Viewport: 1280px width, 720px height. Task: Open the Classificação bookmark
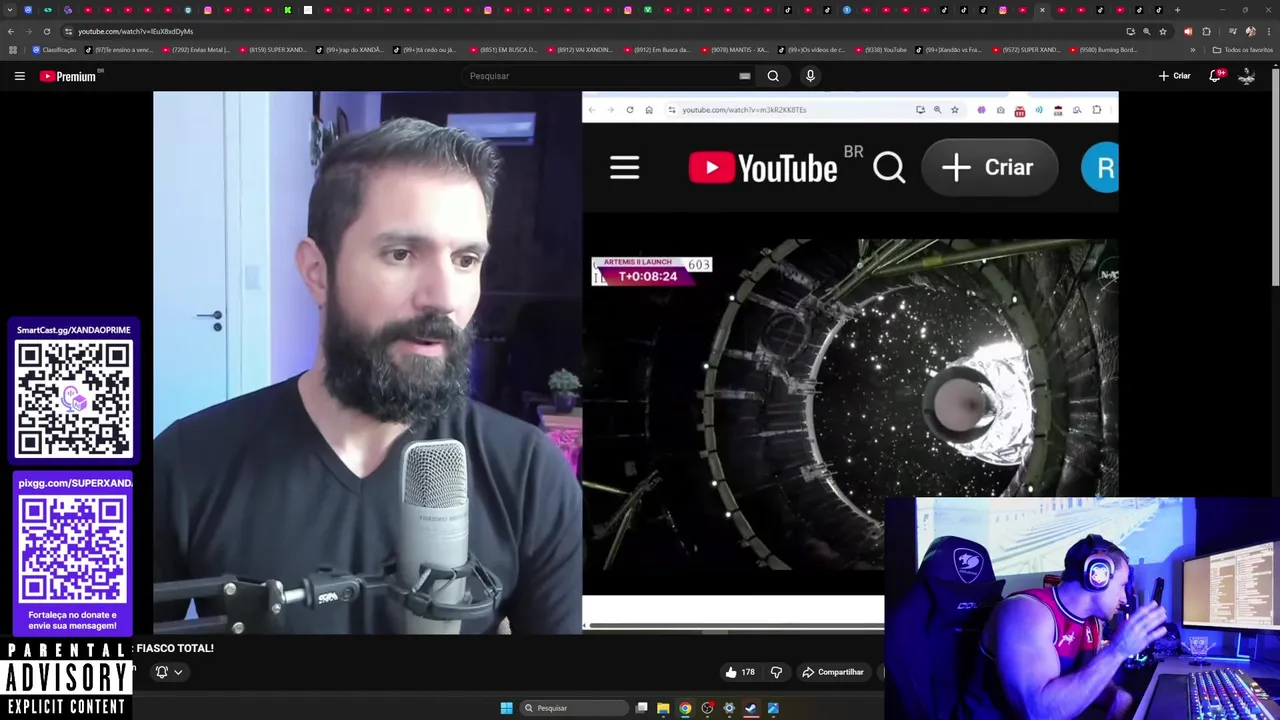(54, 49)
